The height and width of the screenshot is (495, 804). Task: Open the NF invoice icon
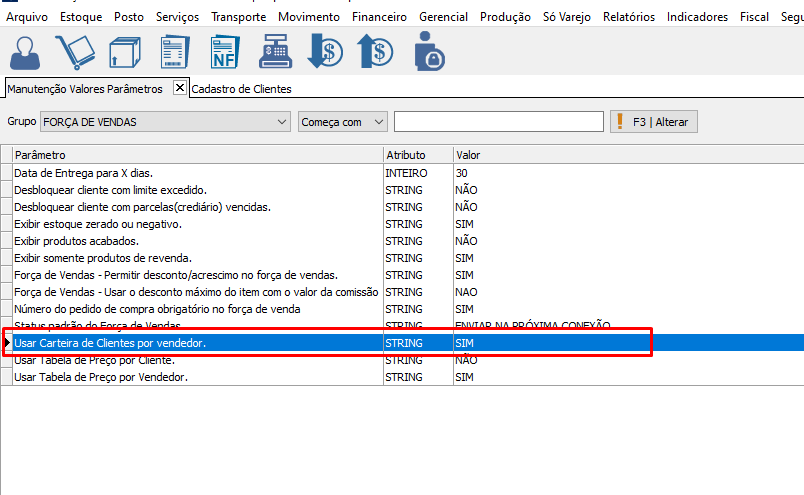225,51
